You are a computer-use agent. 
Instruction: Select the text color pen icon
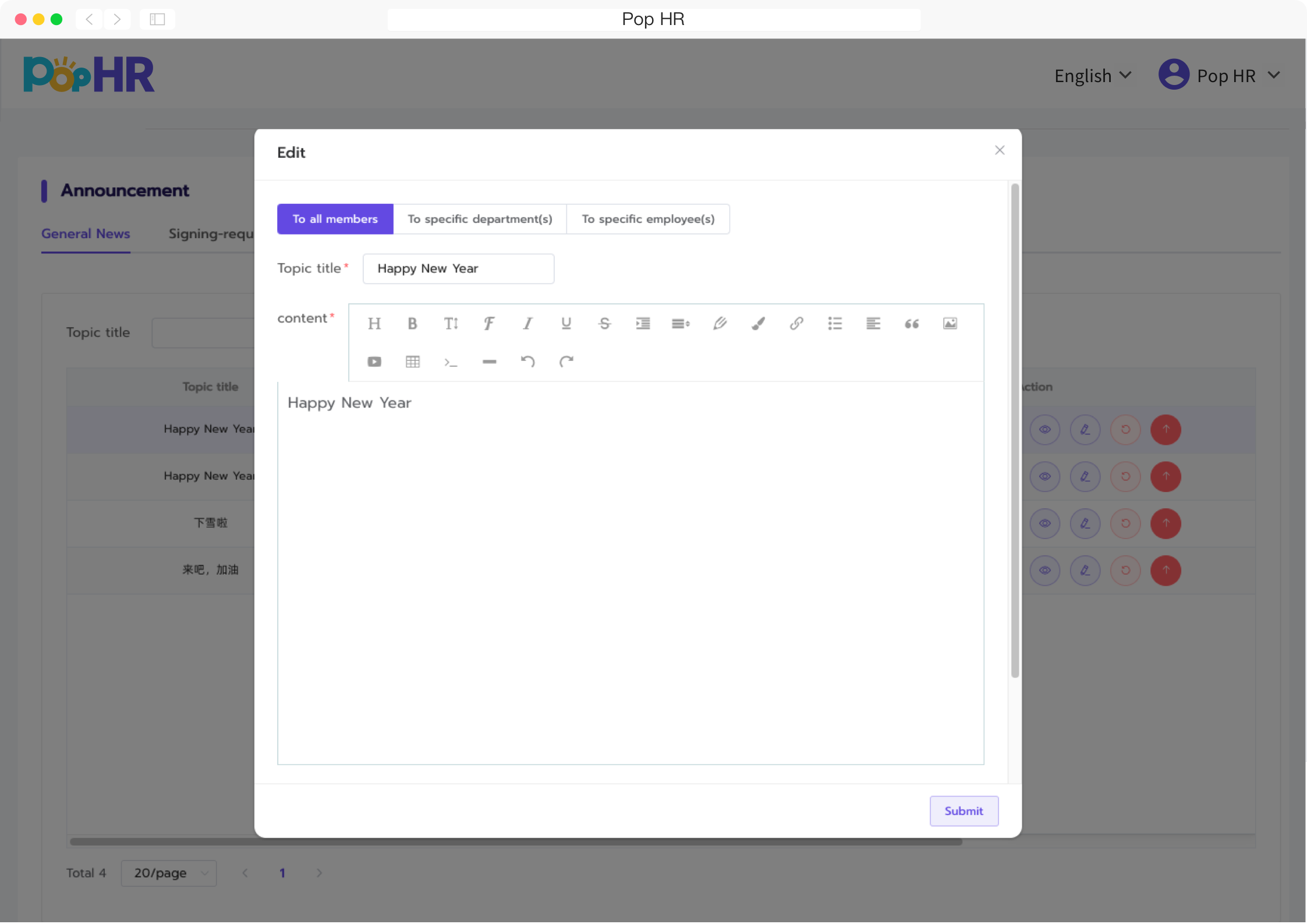pyautogui.click(x=720, y=324)
